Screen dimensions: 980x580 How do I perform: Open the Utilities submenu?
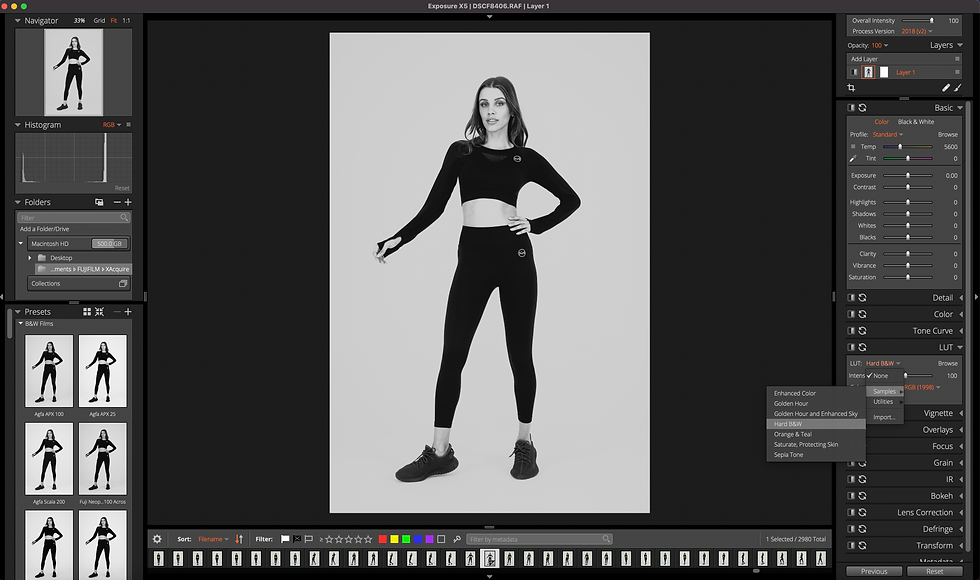click(x=885, y=402)
